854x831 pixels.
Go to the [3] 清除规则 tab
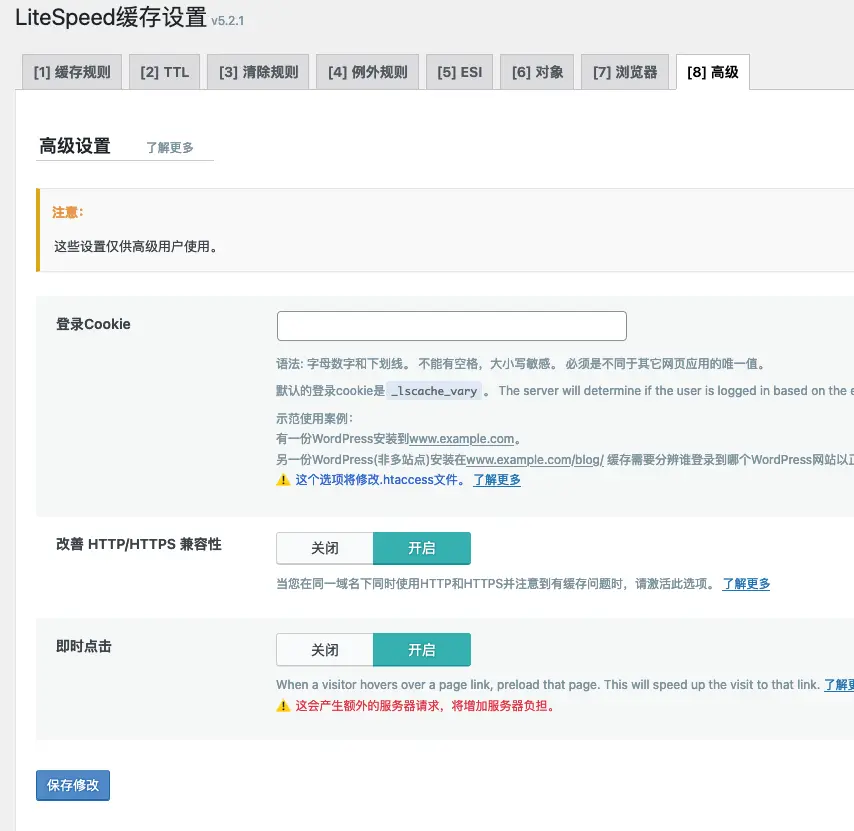click(x=257, y=71)
